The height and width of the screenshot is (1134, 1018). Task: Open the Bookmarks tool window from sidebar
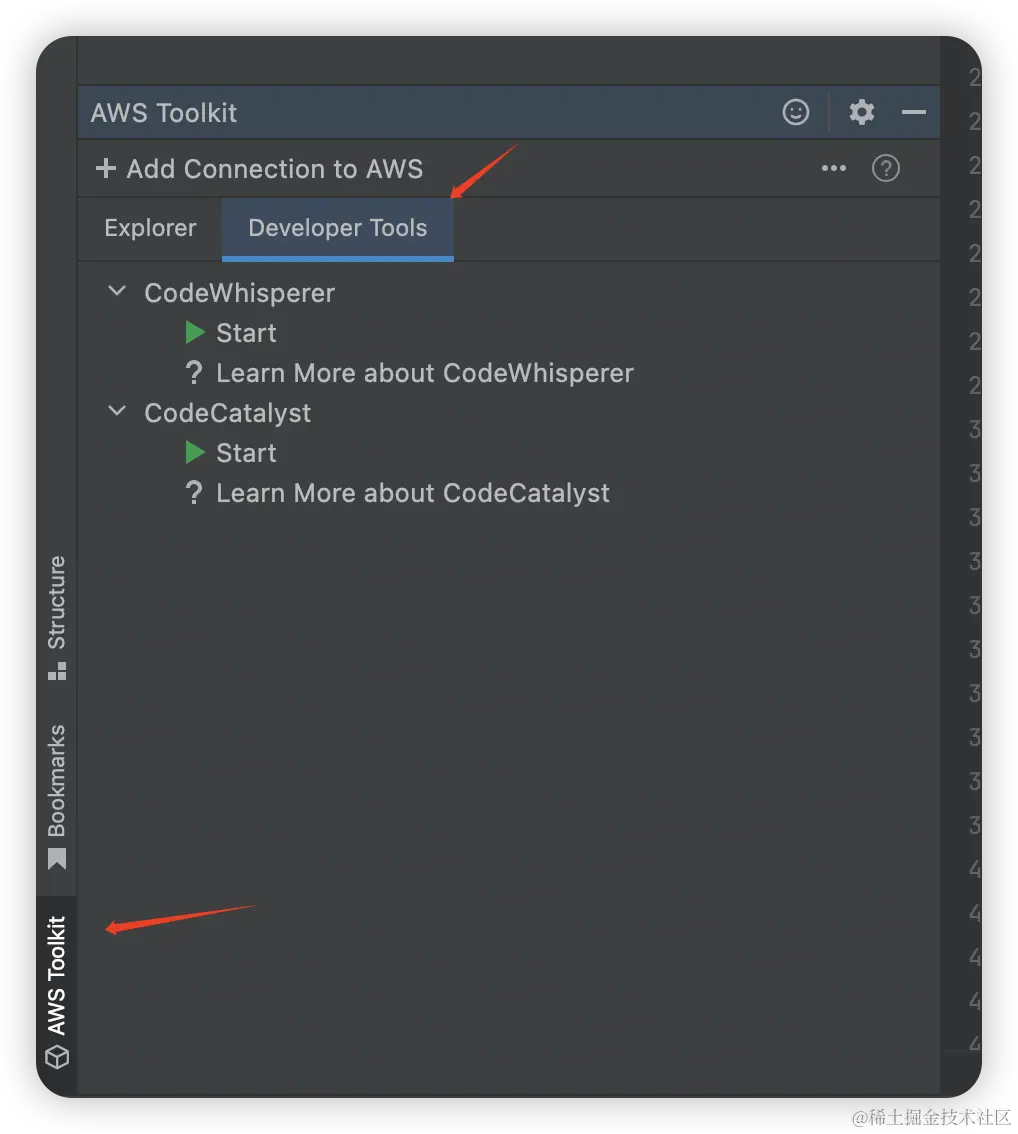click(x=57, y=795)
